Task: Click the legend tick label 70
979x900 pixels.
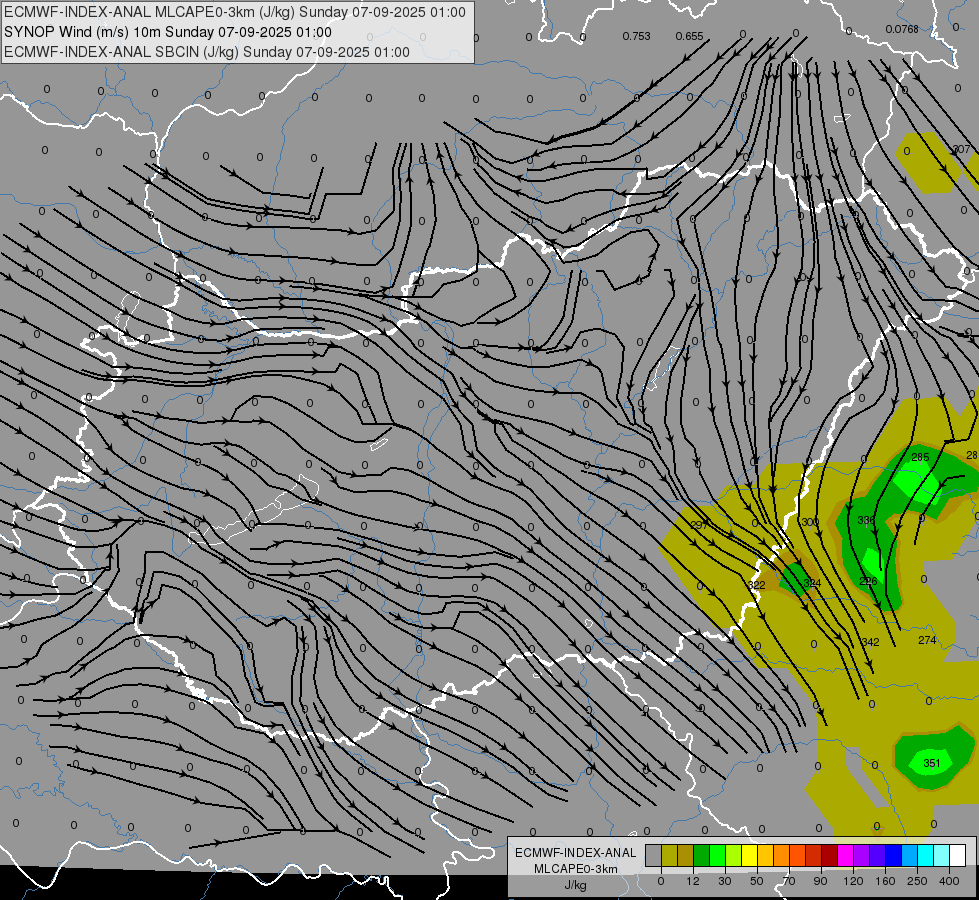Action: click(789, 881)
